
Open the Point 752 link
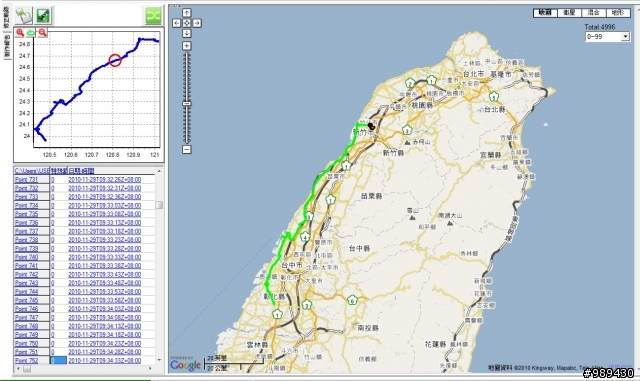(x=26, y=361)
